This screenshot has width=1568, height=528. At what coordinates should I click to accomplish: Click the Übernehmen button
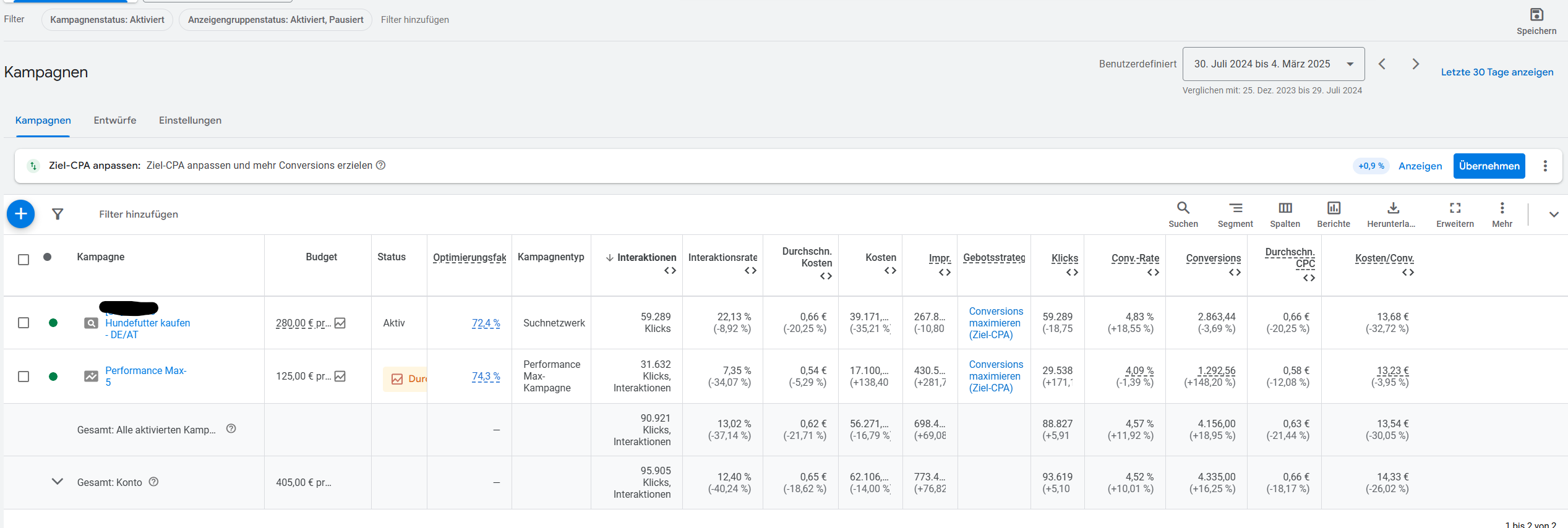[1488, 166]
